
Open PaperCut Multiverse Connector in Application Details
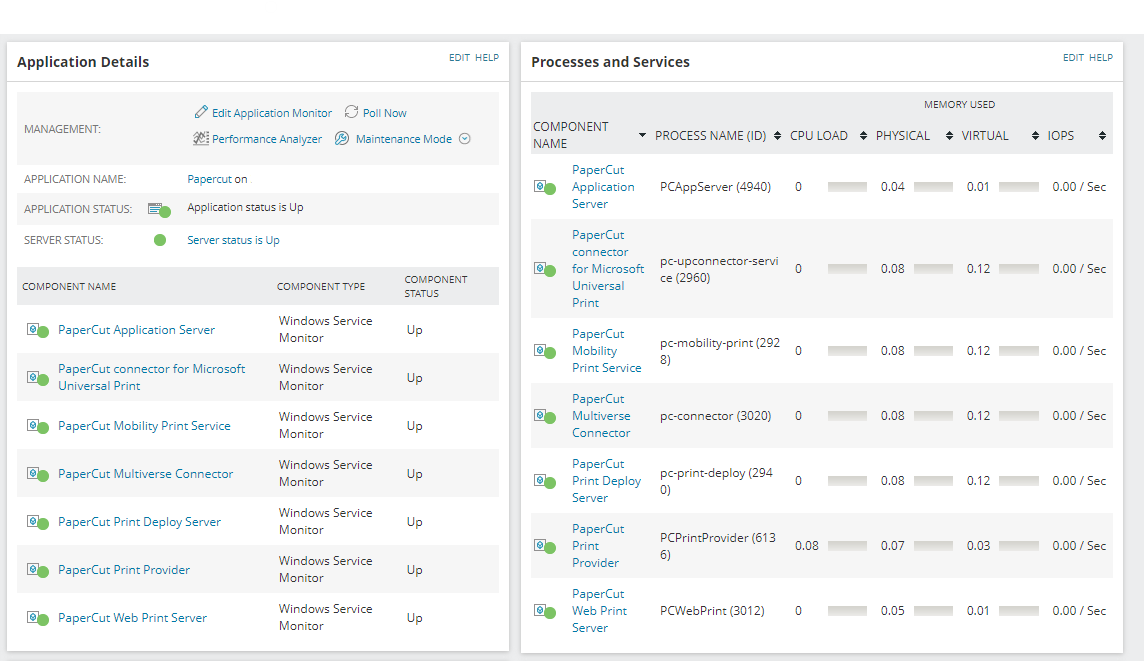click(x=146, y=474)
